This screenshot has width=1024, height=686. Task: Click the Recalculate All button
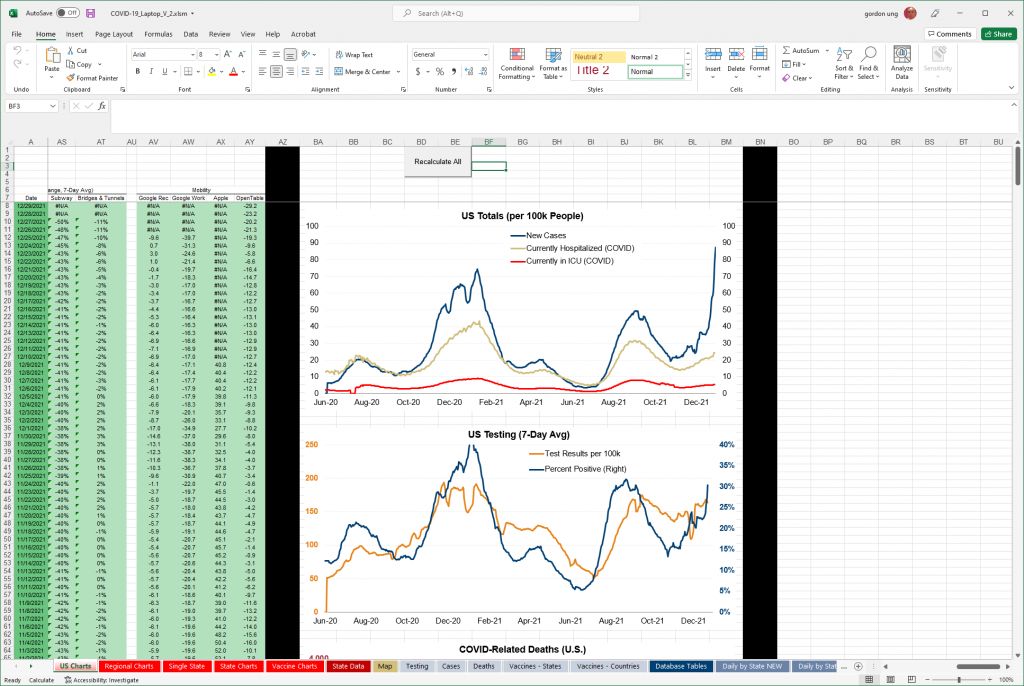coord(437,160)
